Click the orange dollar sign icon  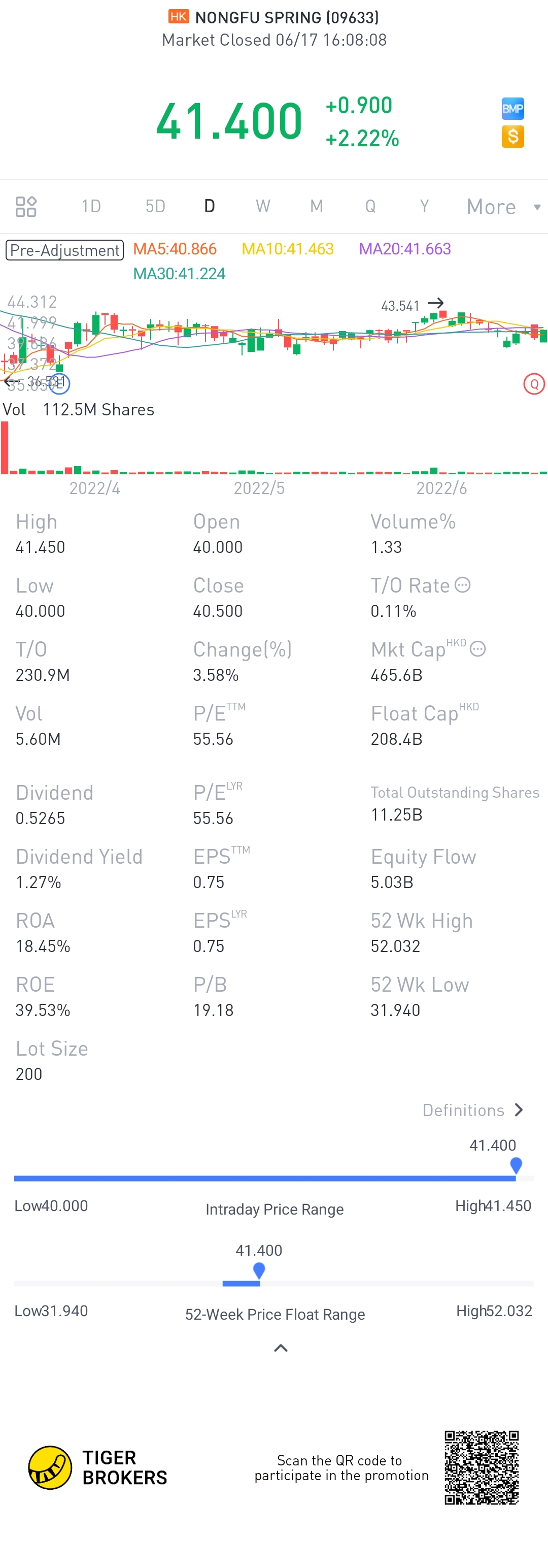pyautogui.click(x=512, y=137)
